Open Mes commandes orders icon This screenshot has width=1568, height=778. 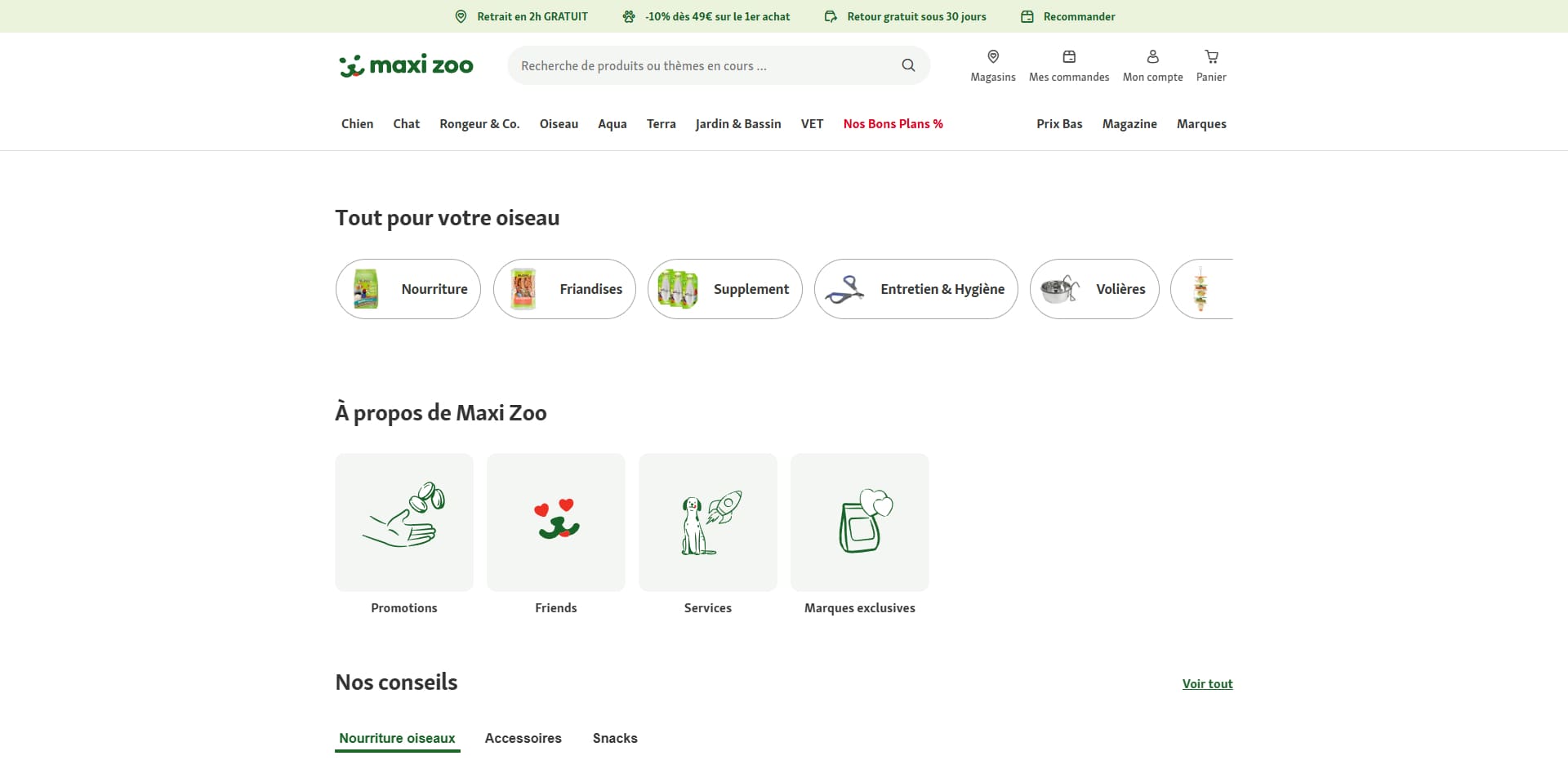click(1069, 56)
